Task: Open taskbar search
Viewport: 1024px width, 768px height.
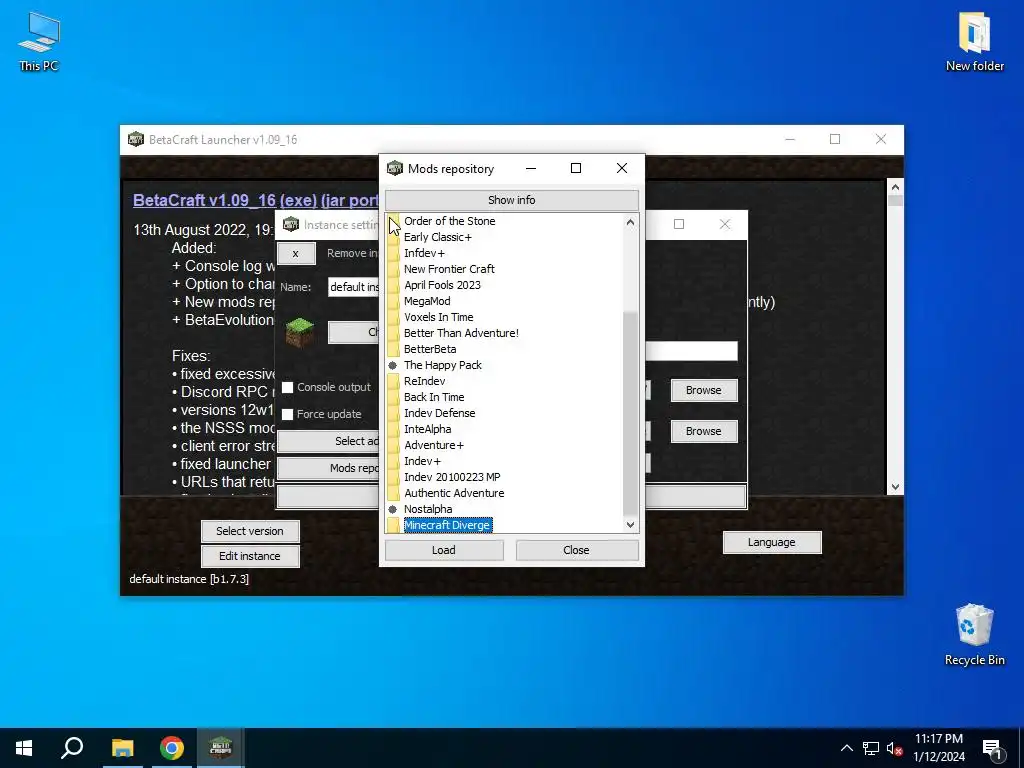Action: 72,748
